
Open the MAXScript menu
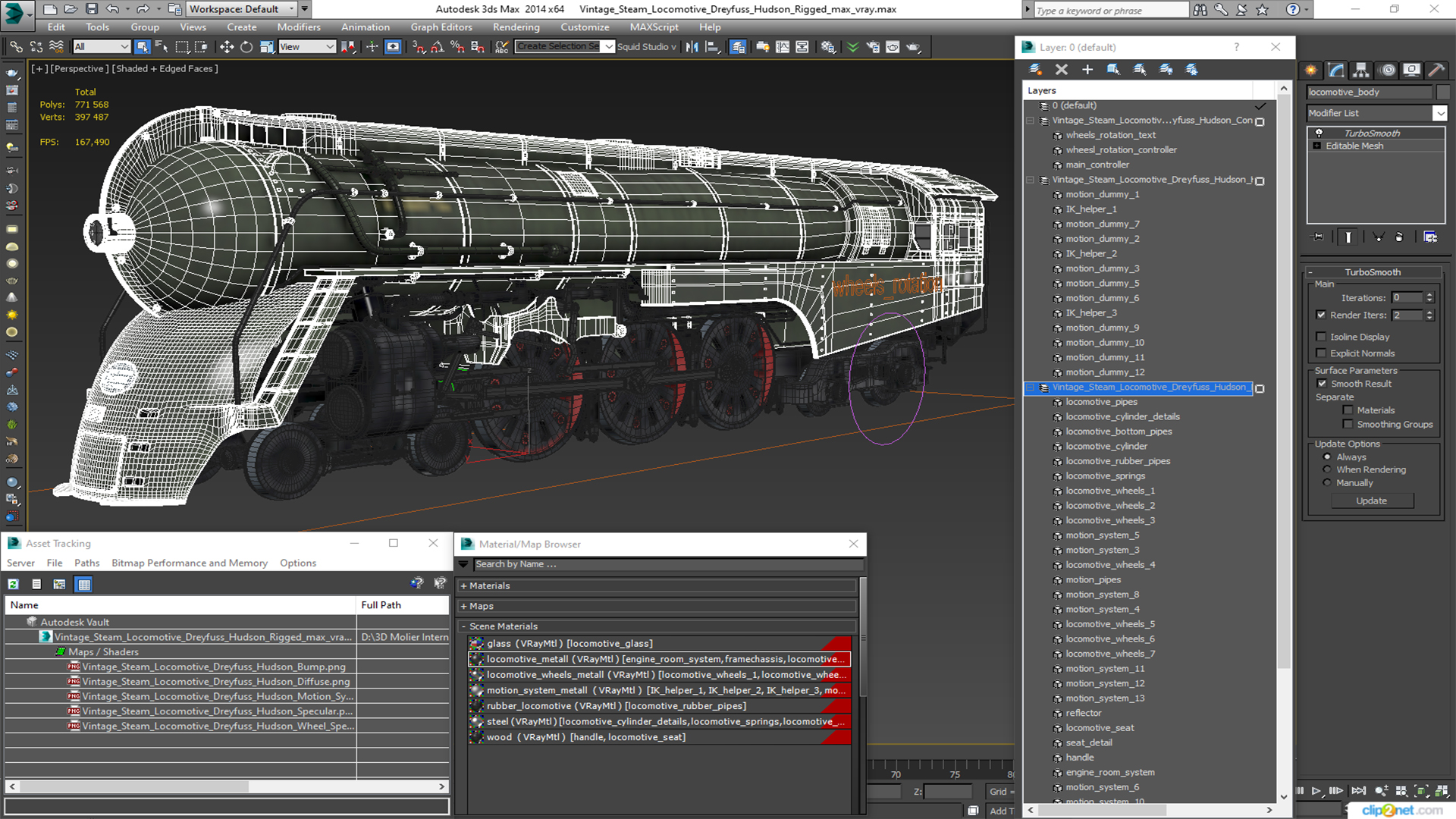coord(654,27)
